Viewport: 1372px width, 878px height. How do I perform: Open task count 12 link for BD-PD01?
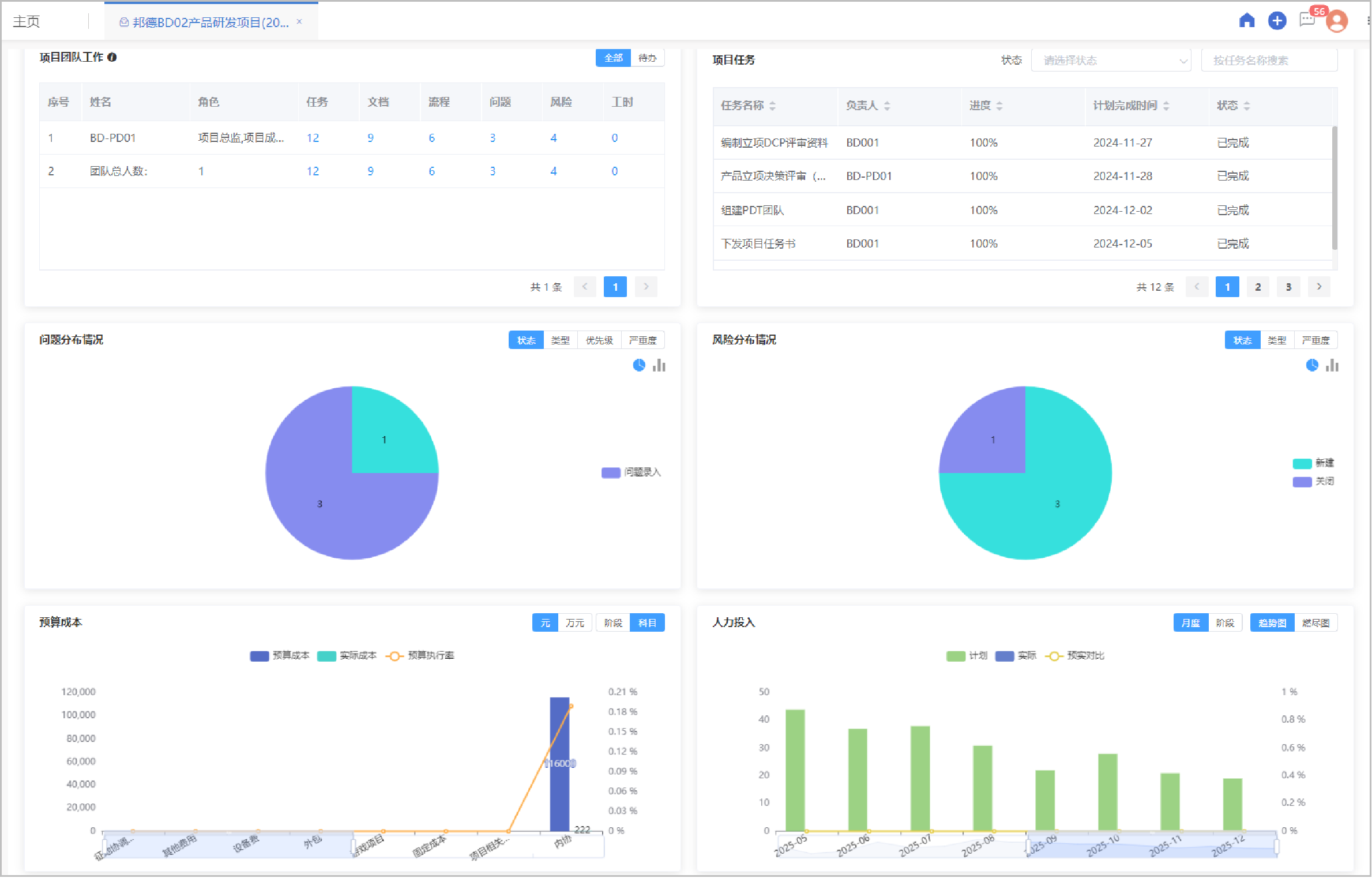313,138
